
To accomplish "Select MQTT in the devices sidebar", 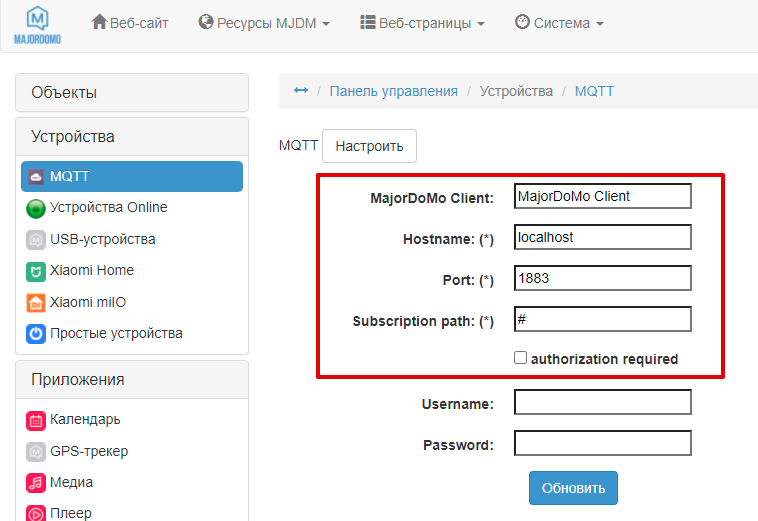I will 132,177.
